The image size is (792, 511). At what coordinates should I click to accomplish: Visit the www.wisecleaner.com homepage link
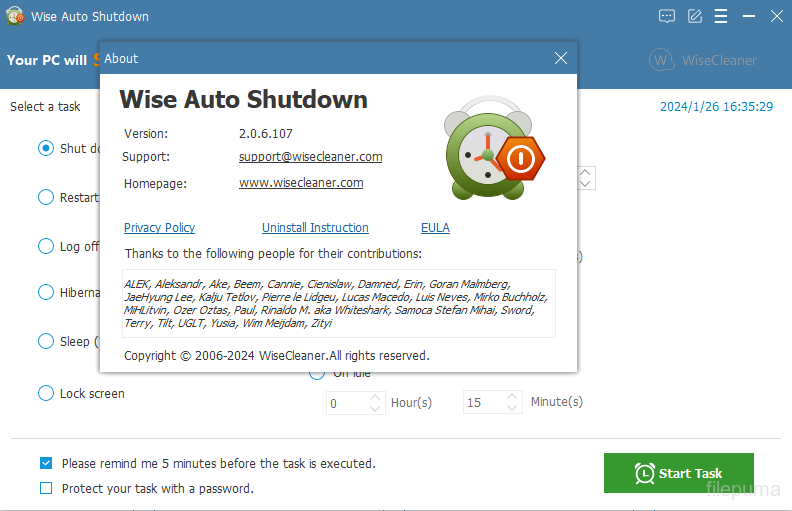301,183
